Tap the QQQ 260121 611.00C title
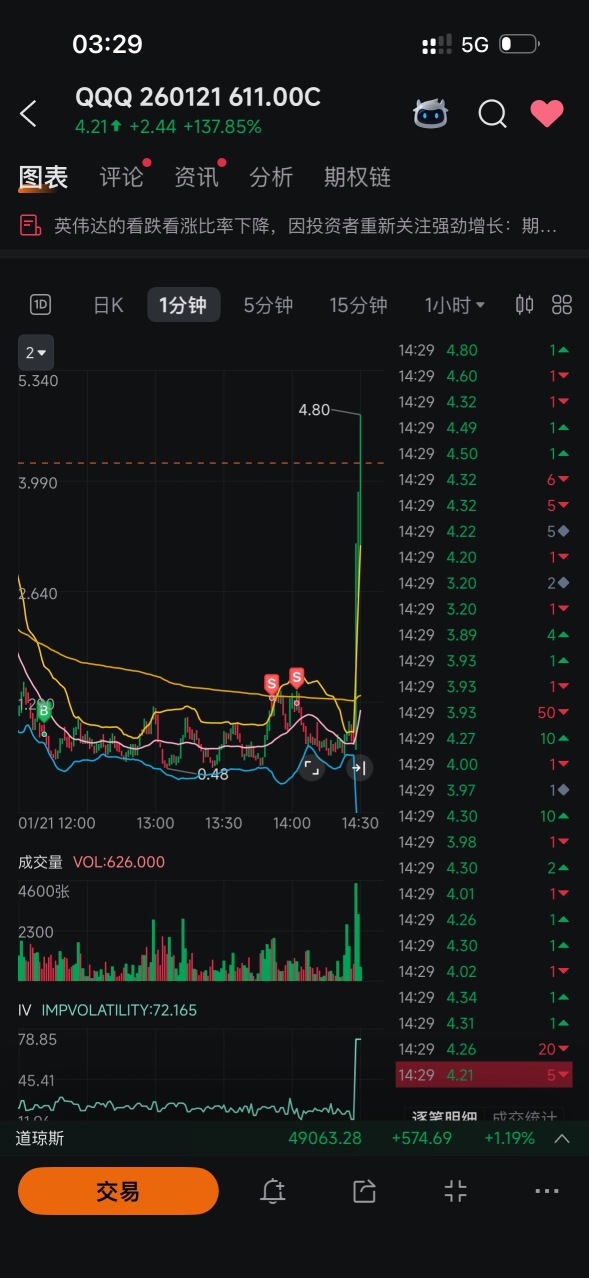 point(198,97)
